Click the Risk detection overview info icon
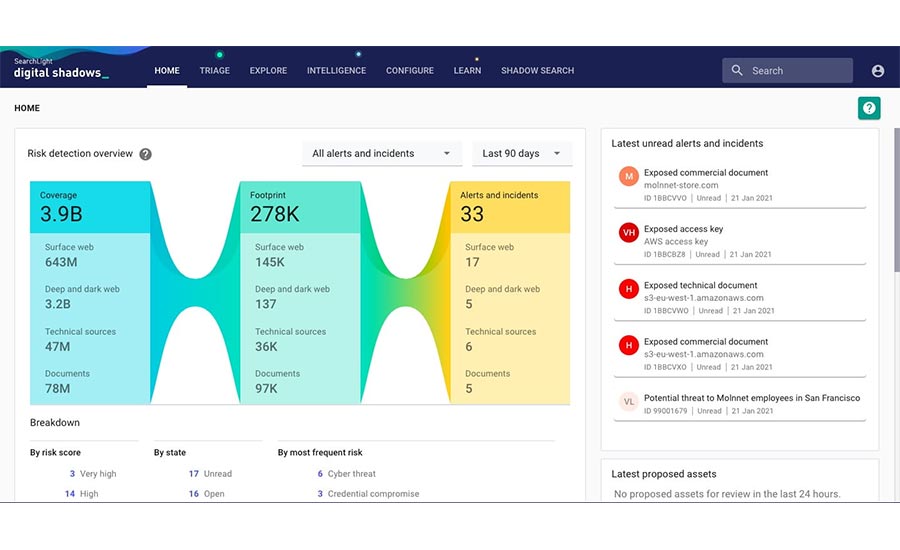The width and height of the screenshot is (900, 550). 146,154
